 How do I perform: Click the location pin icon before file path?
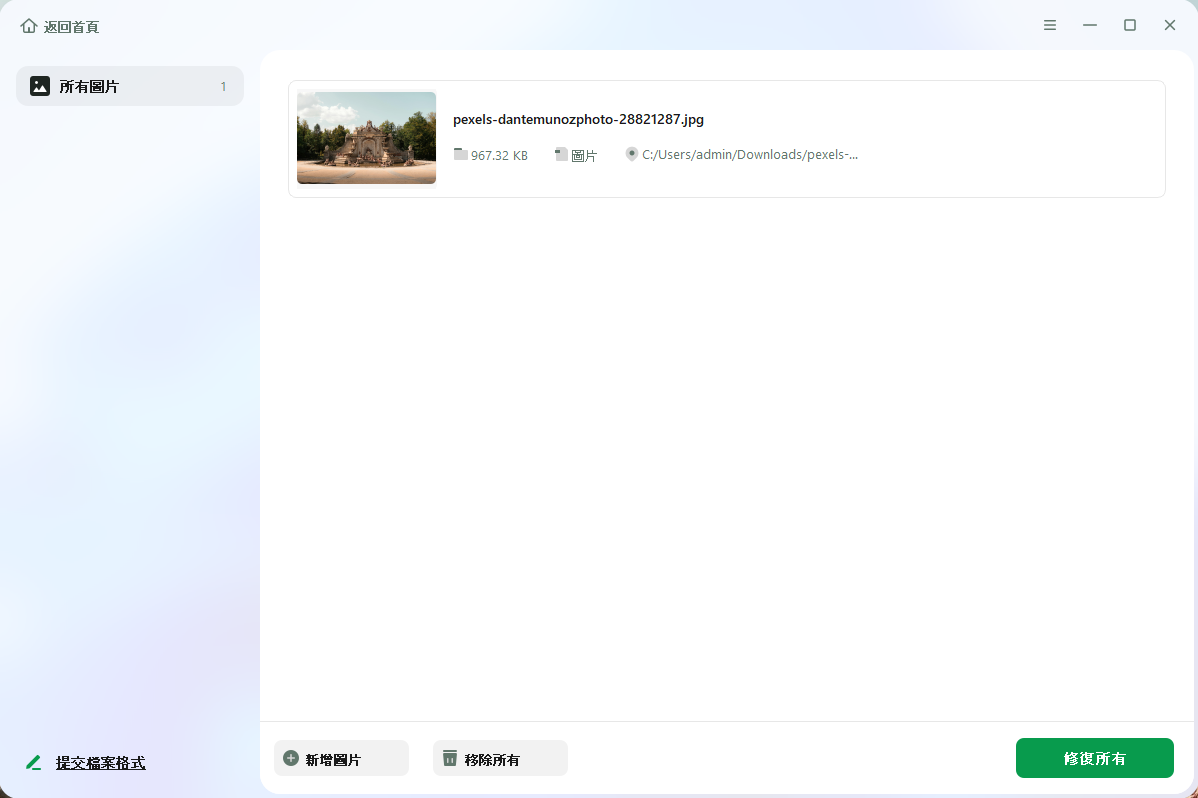click(x=631, y=154)
